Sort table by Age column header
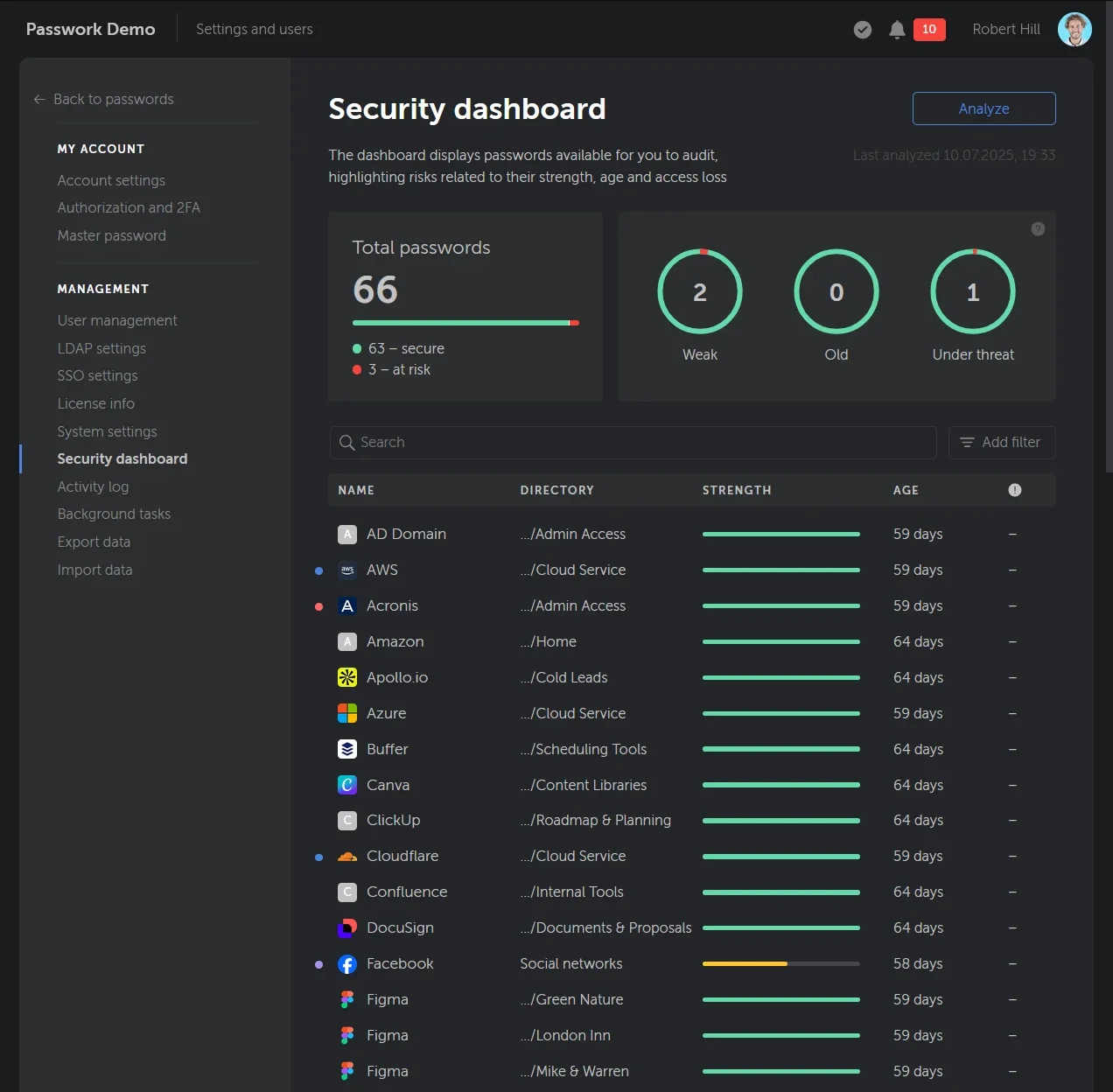 coord(906,490)
